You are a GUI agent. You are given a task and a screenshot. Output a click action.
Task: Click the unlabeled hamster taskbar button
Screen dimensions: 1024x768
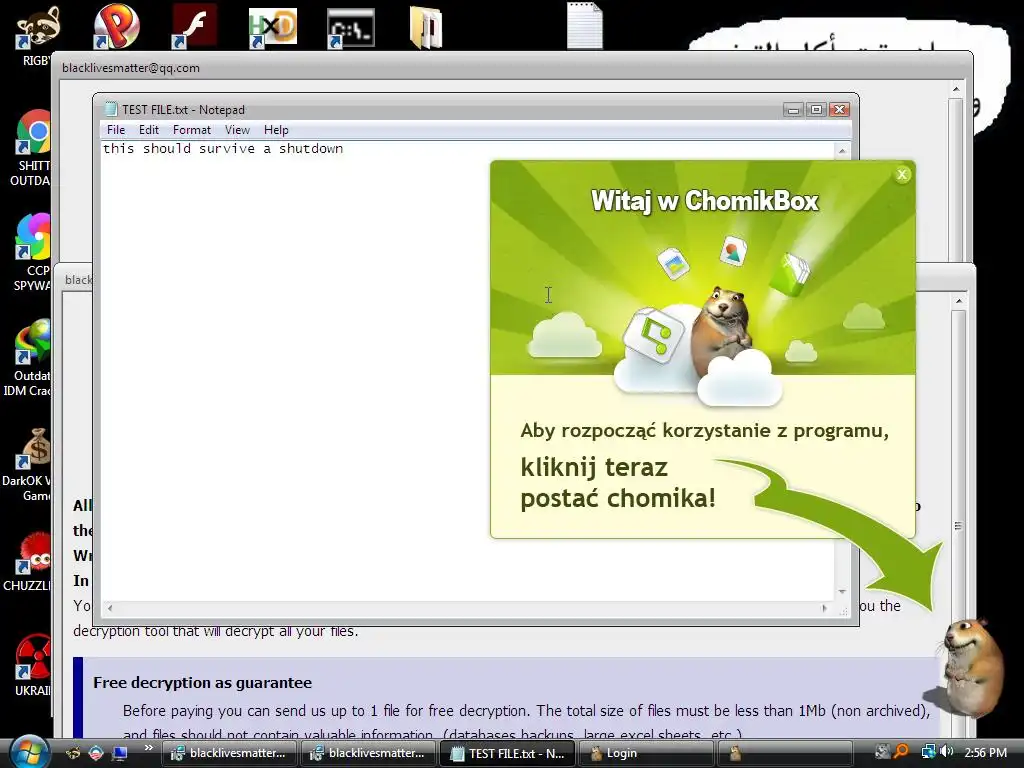786,753
